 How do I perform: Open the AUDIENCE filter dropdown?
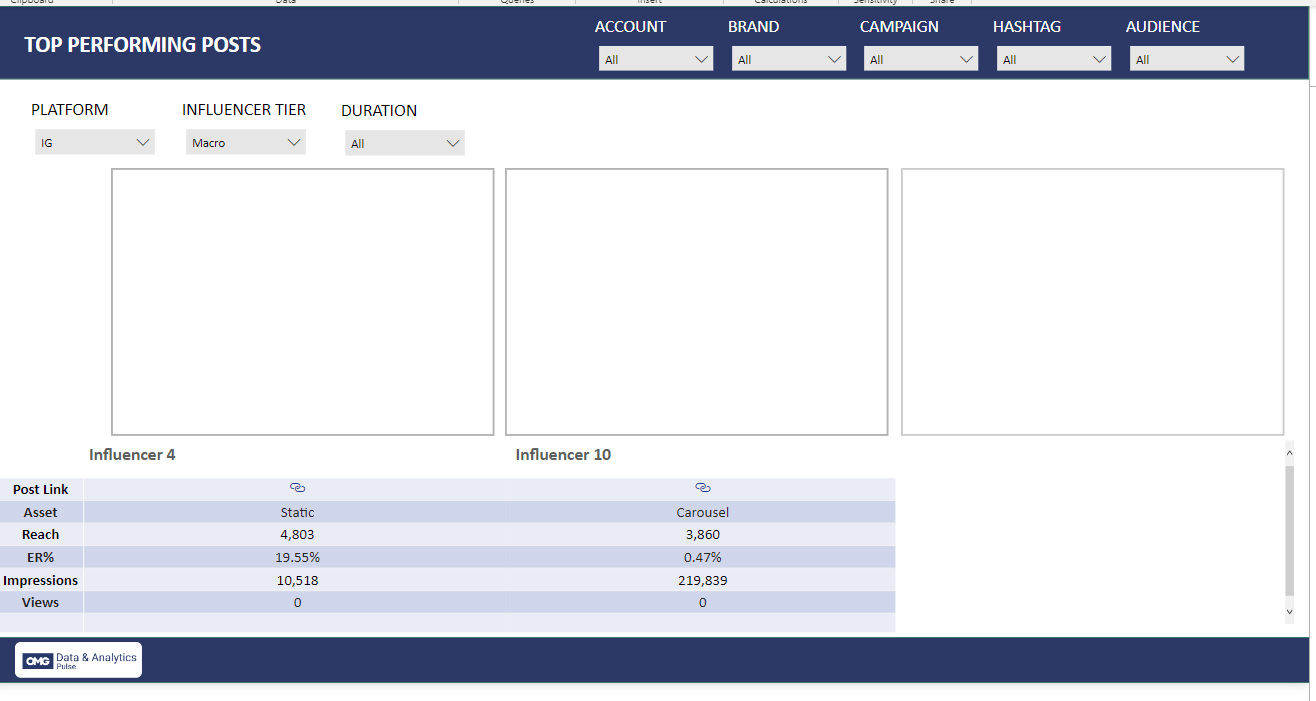pyautogui.click(x=1187, y=59)
